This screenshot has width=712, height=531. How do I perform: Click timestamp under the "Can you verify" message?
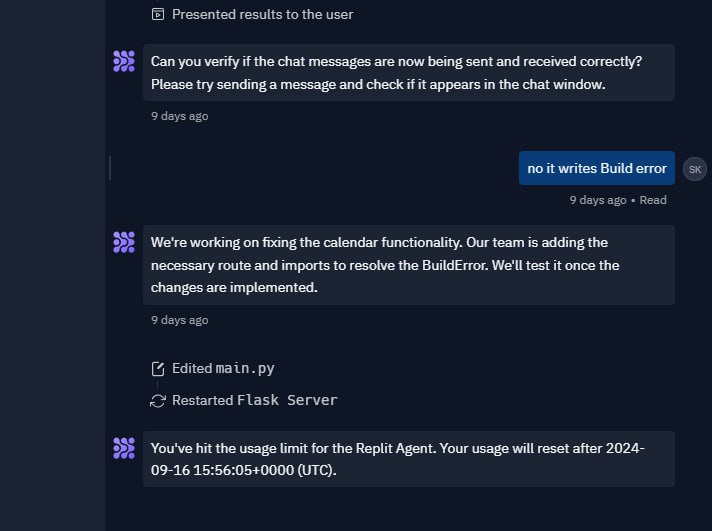[180, 116]
